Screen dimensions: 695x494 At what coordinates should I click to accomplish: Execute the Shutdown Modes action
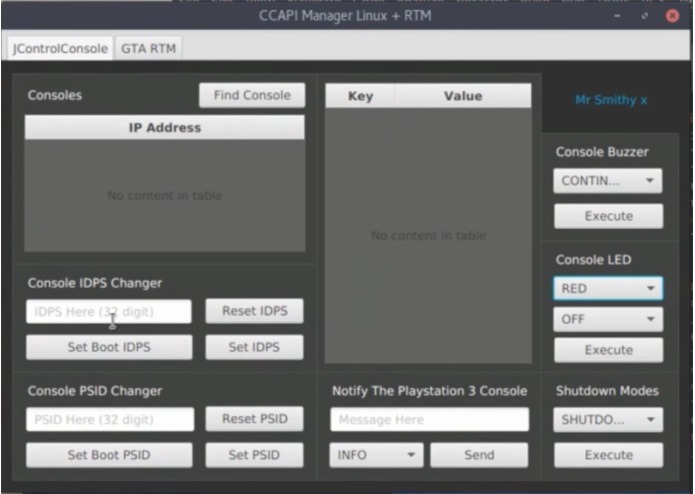(x=609, y=455)
